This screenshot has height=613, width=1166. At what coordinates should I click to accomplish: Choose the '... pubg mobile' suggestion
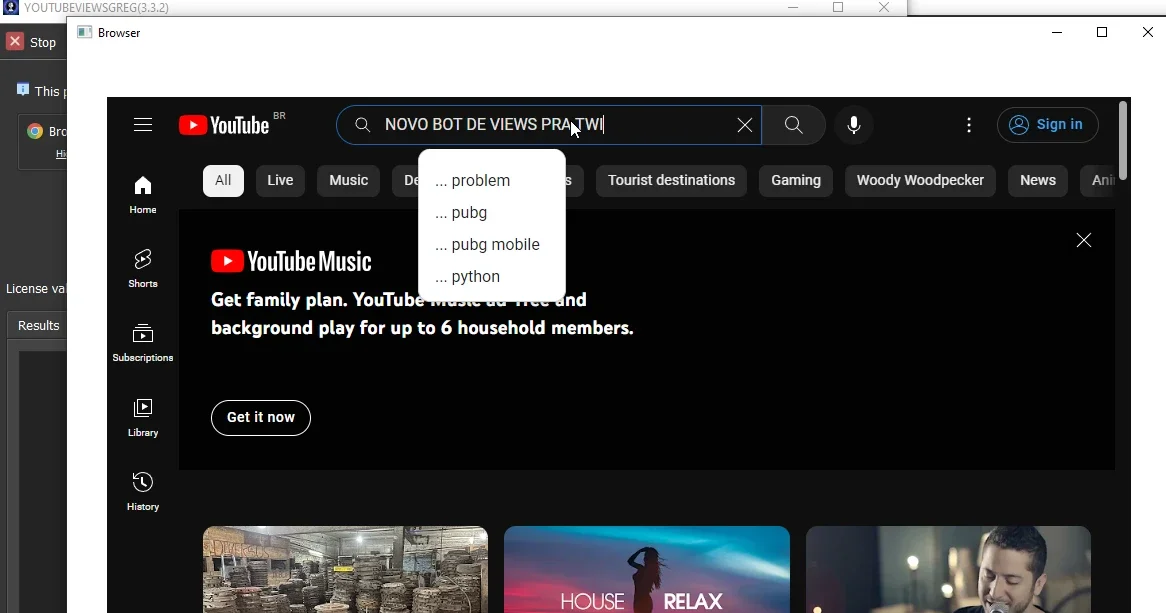pos(492,245)
